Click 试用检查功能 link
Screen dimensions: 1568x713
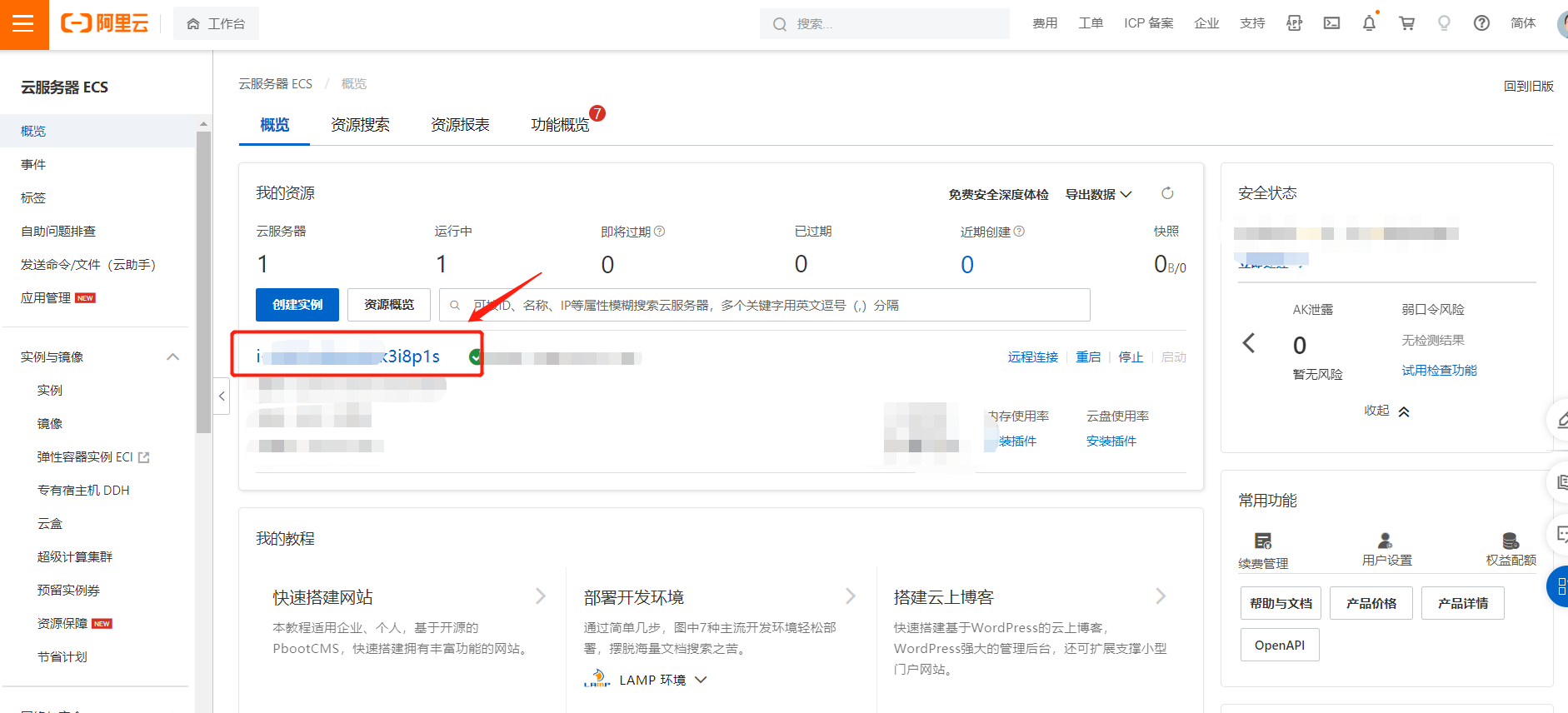click(1439, 371)
